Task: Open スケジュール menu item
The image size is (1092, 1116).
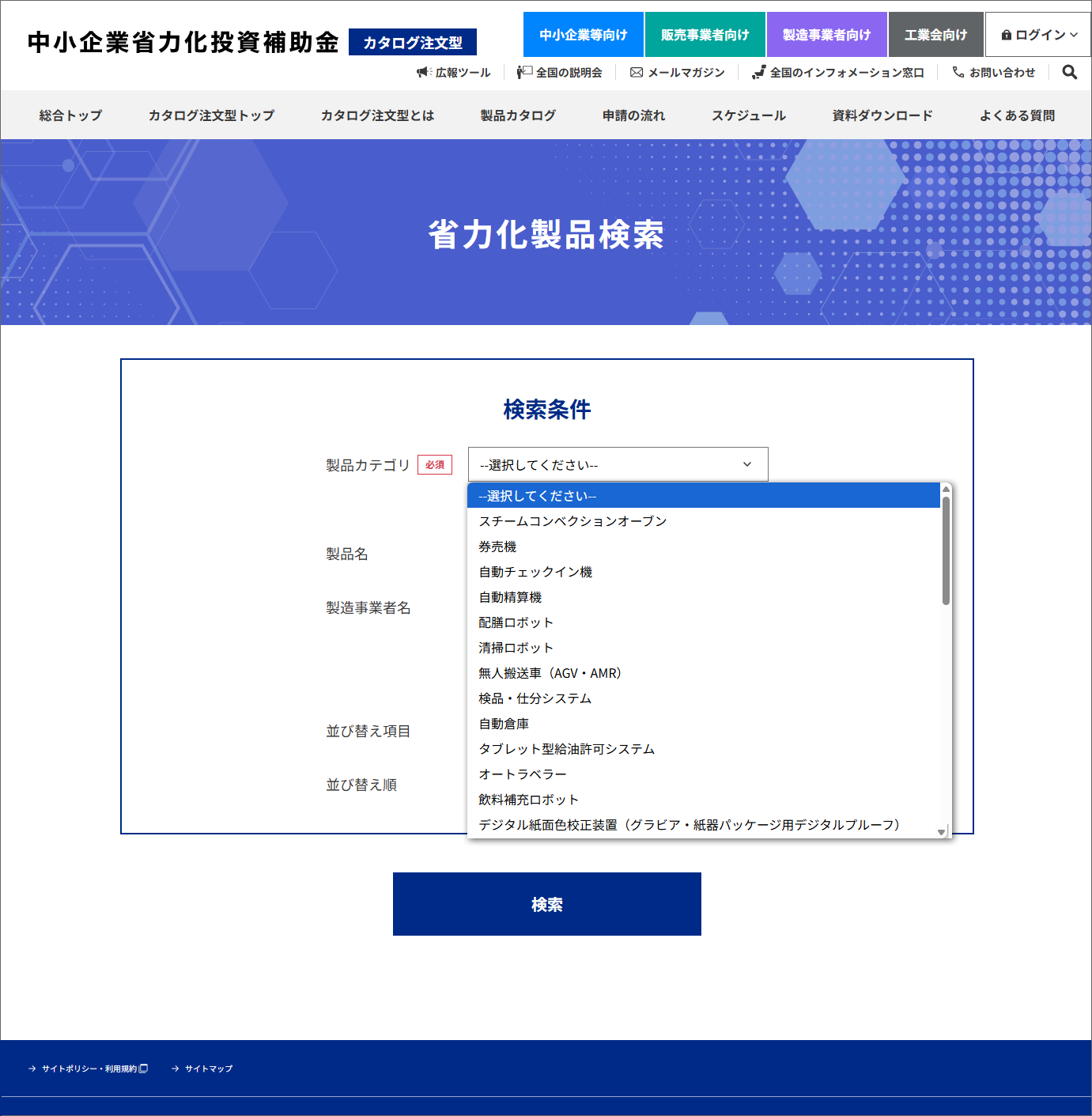Action: click(749, 115)
